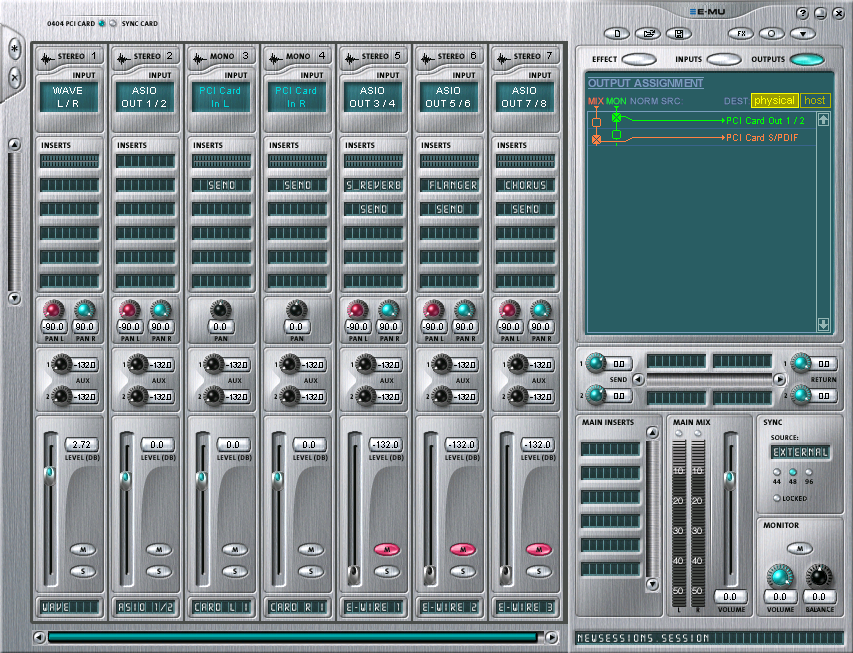The width and height of the screenshot is (853, 653).
Task: Open a session using the folder icon
Action: [648, 34]
